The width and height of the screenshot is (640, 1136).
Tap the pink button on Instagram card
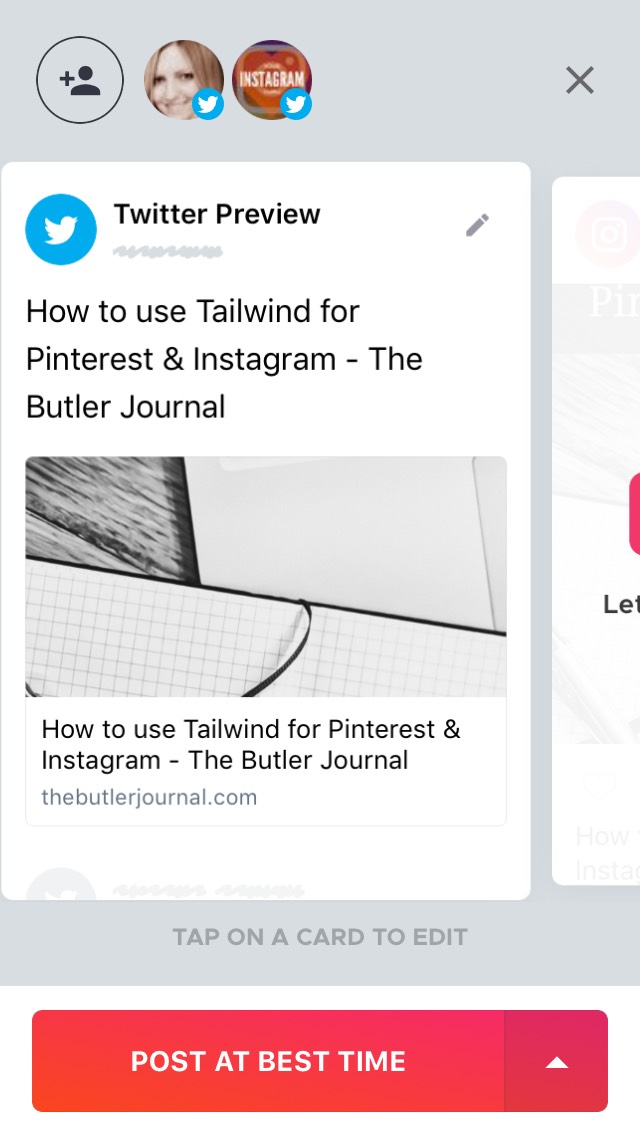(x=634, y=514)
